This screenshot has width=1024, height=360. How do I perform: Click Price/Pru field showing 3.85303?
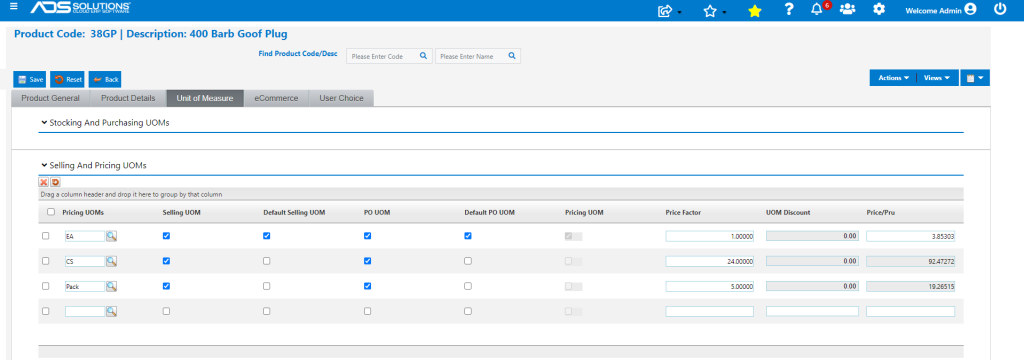coord(910,237)
